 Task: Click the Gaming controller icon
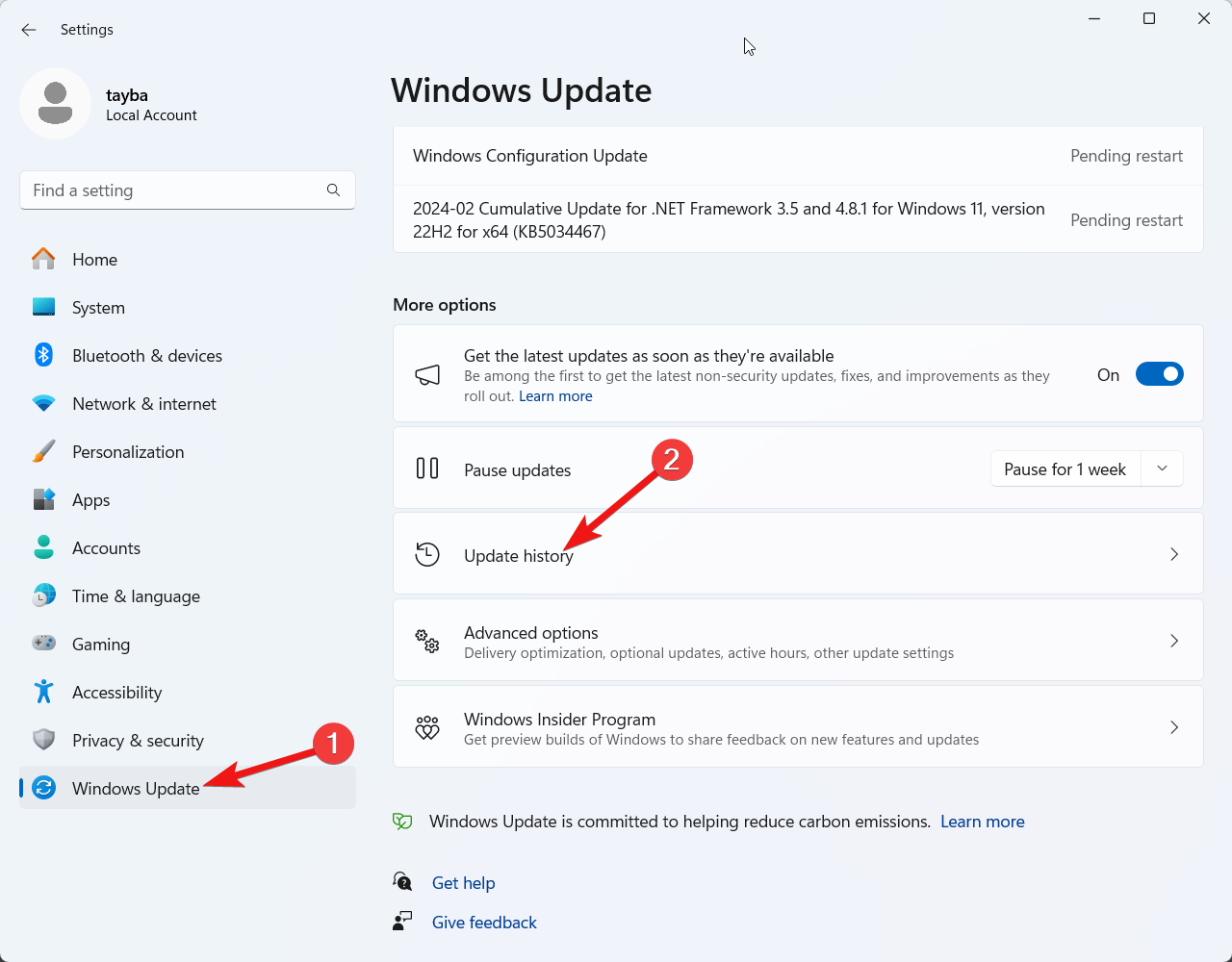(x=44, y=644)
